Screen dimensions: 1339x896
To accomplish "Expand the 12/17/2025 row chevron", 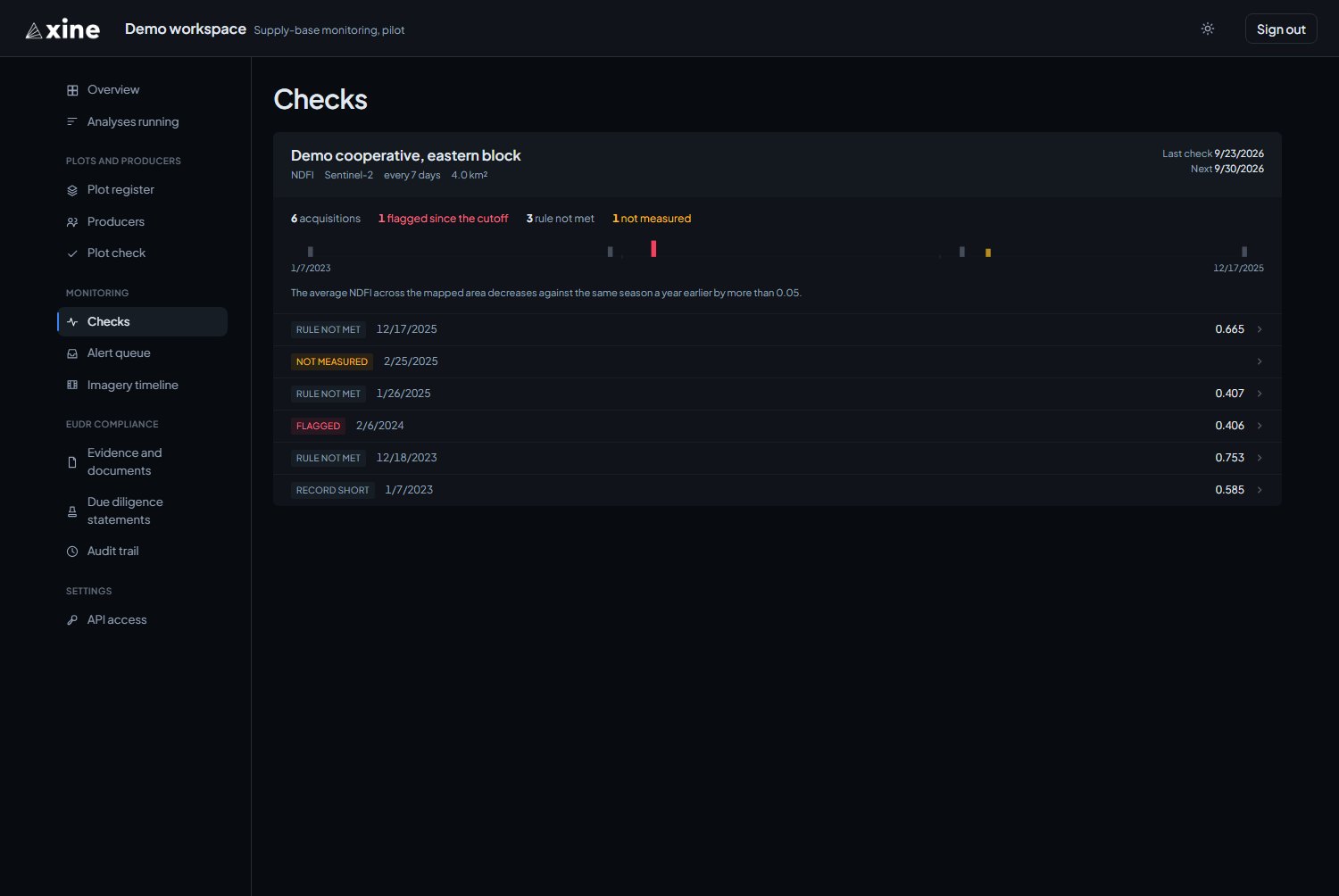I will [x=1260, y=329].
